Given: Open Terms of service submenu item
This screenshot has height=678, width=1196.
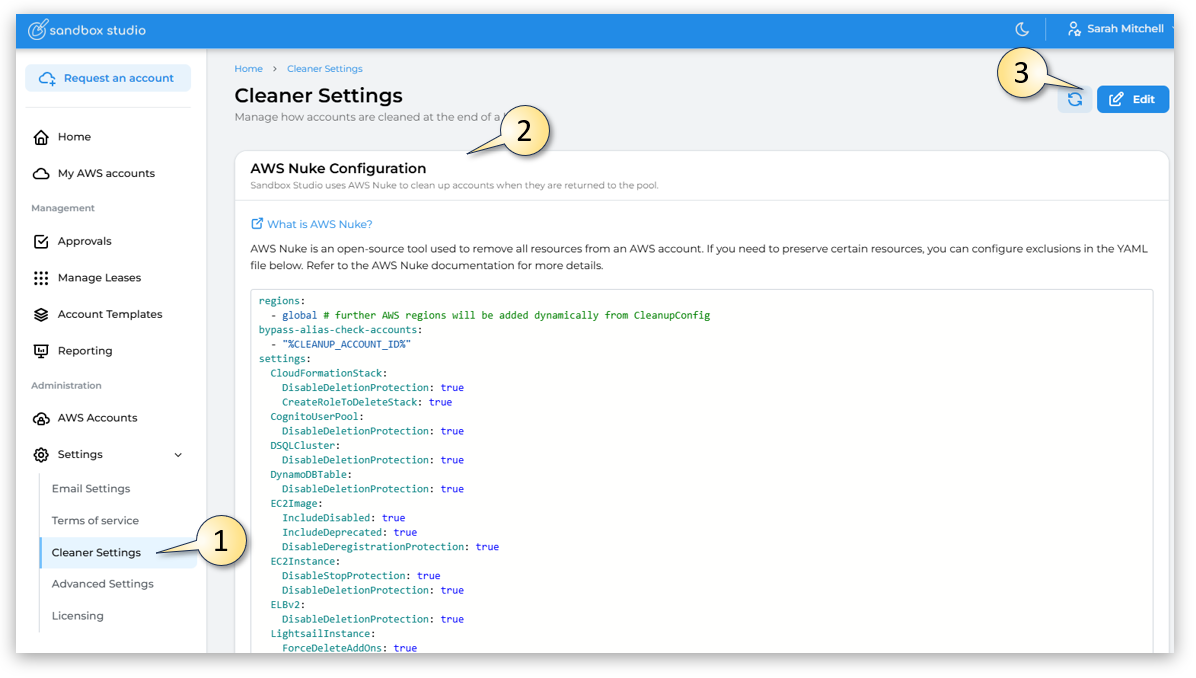Looking at the screenshot, I should 95,521.
